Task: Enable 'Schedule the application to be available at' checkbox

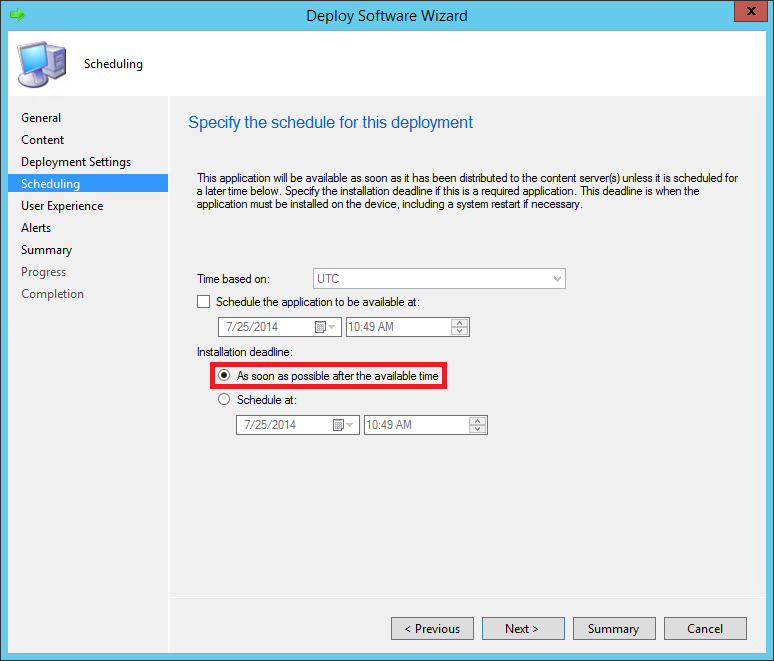Action: point(203,302)
